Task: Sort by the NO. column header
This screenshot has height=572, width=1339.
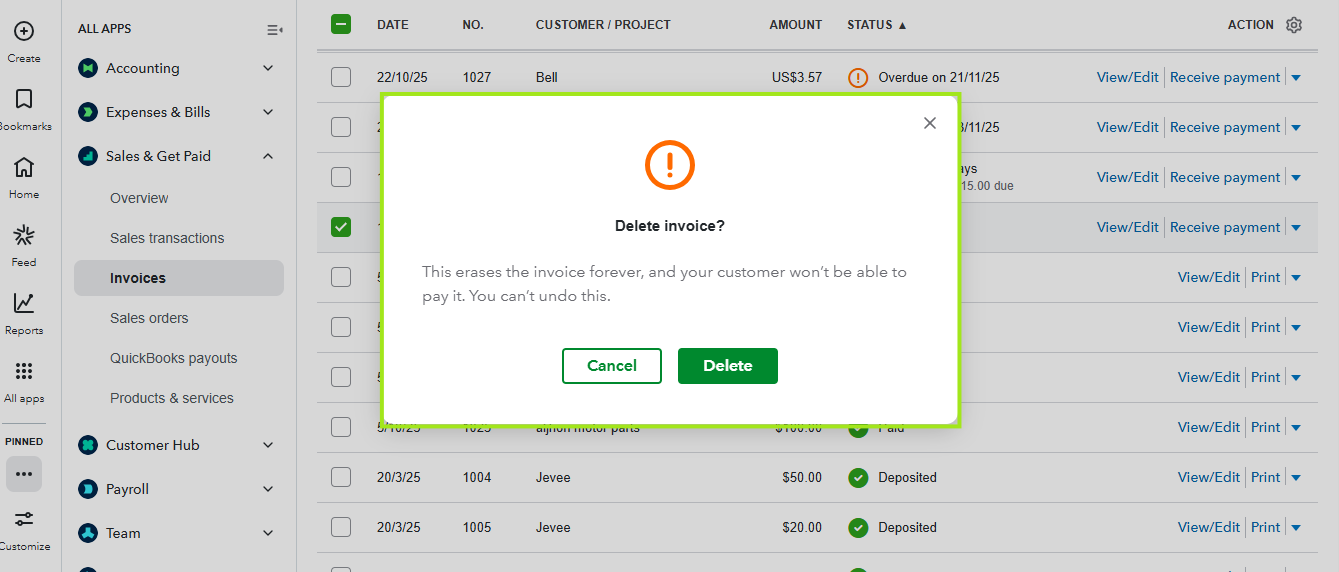Action: (x=473, y=25)
